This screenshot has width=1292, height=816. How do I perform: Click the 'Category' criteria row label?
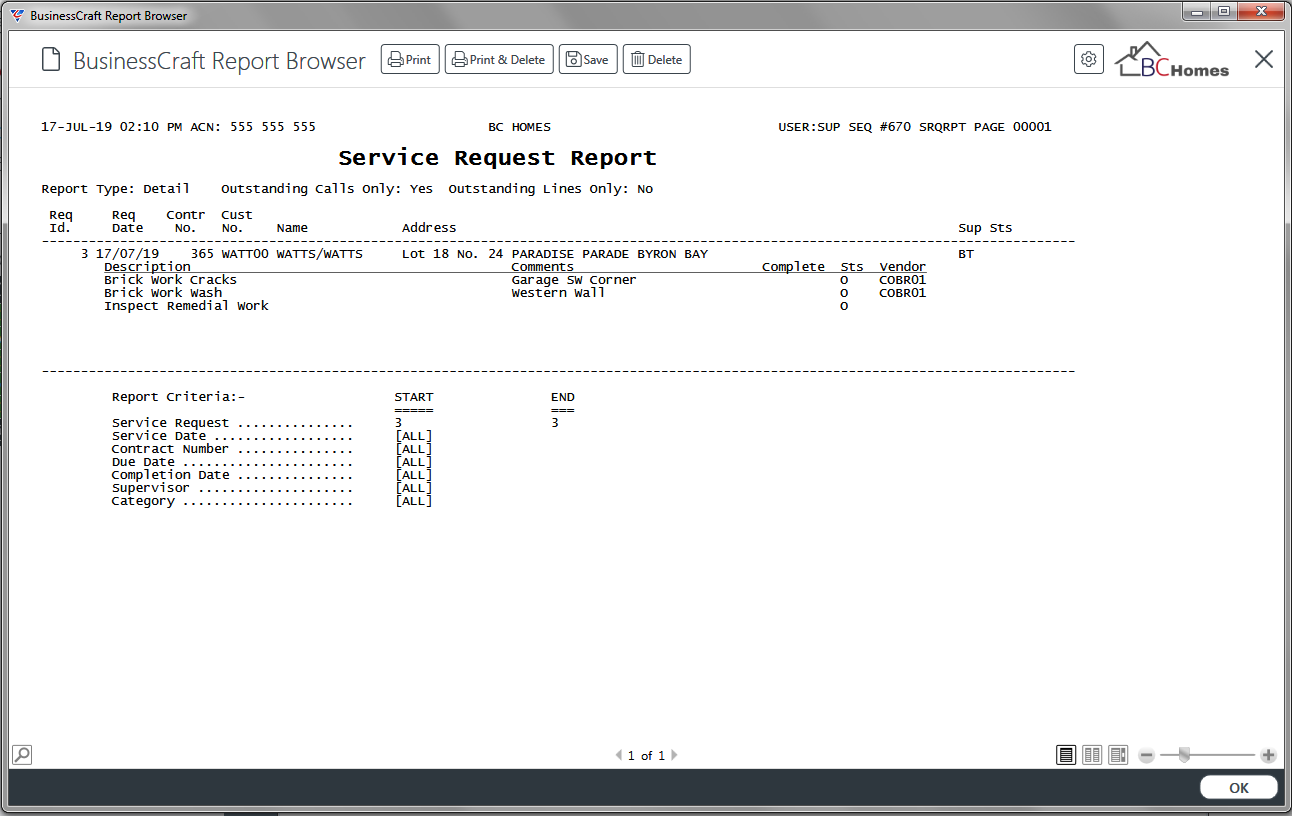tap(143, 501)
